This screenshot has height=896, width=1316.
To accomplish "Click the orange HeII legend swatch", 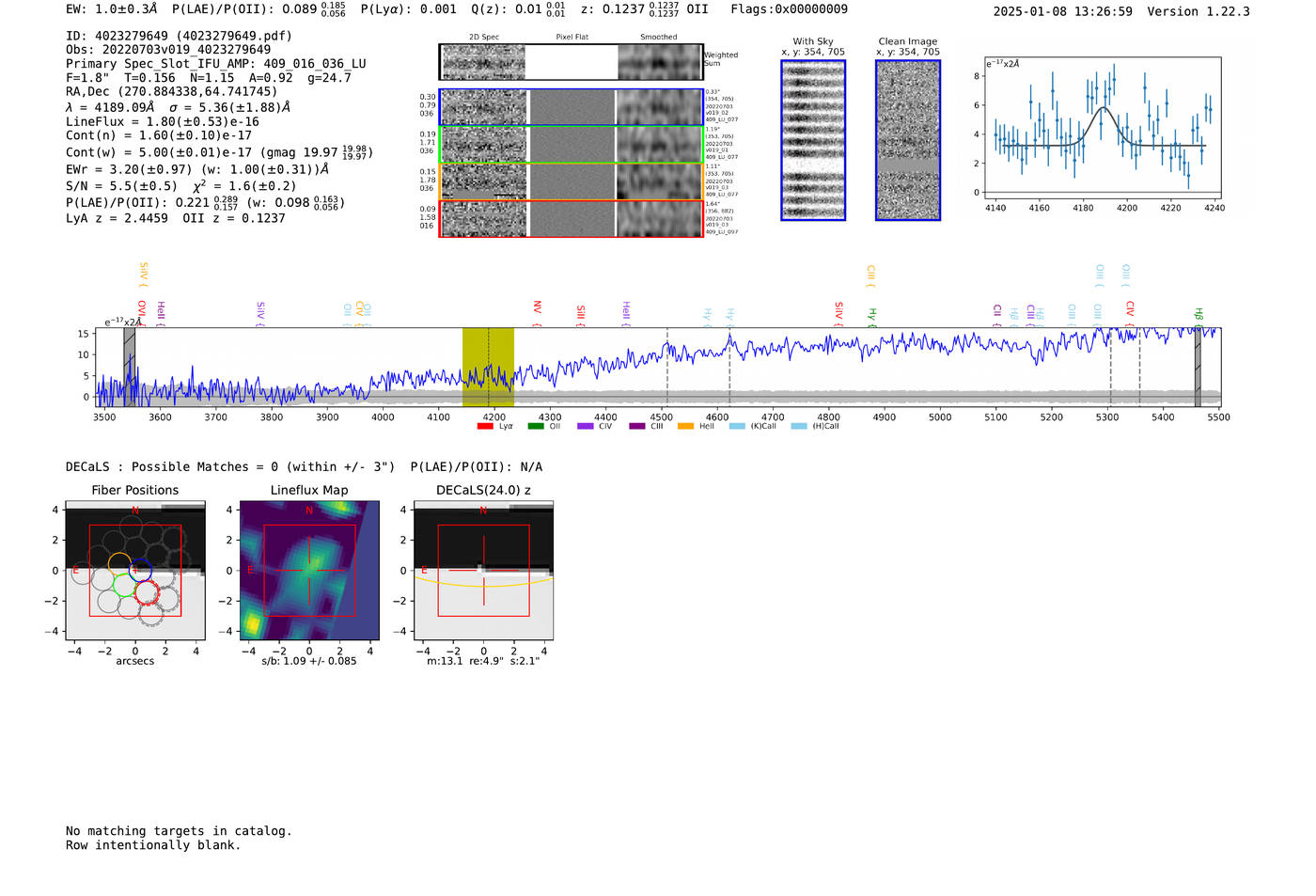I will (685, 426).
